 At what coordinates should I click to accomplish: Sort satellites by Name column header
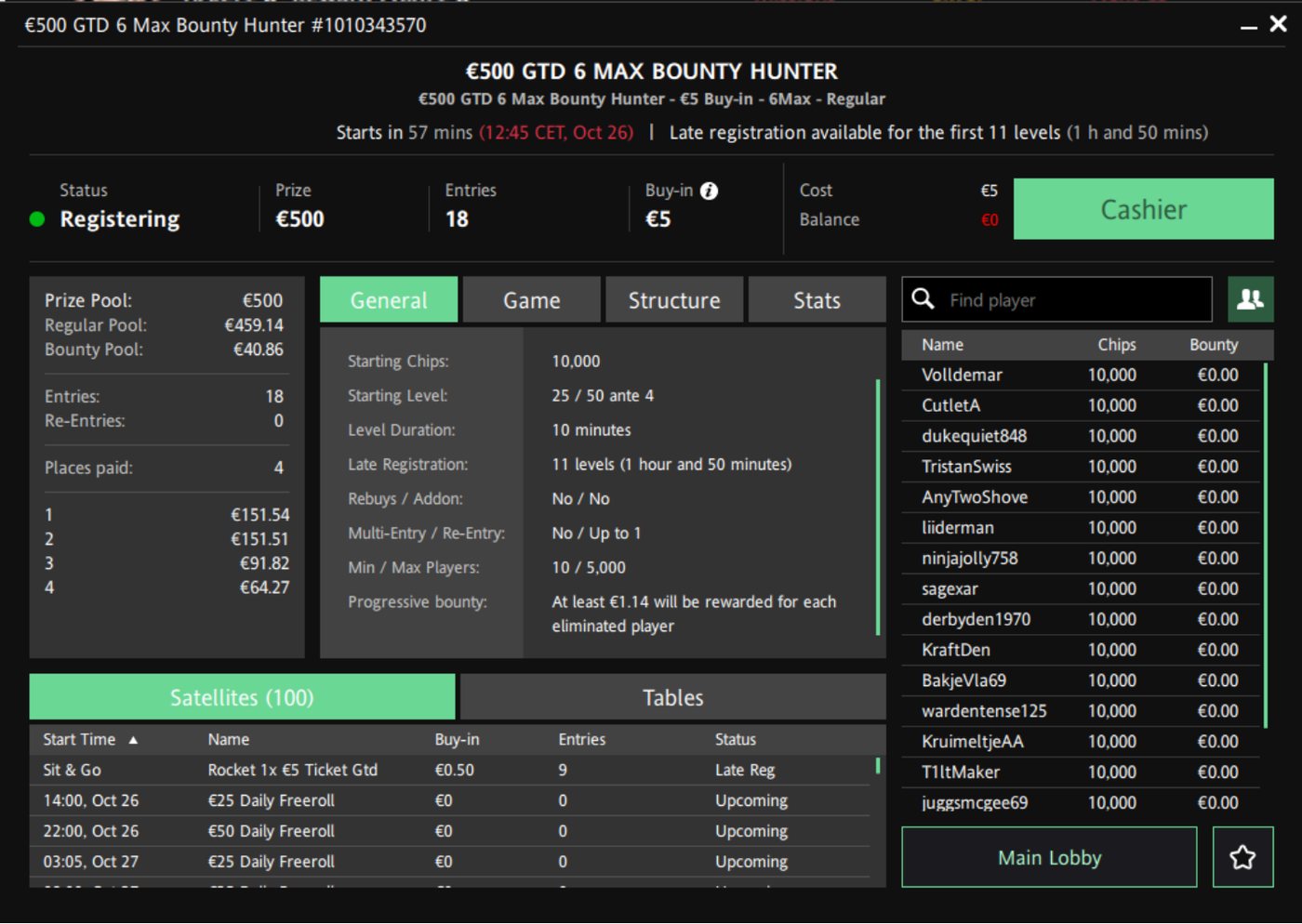(229, 740)
